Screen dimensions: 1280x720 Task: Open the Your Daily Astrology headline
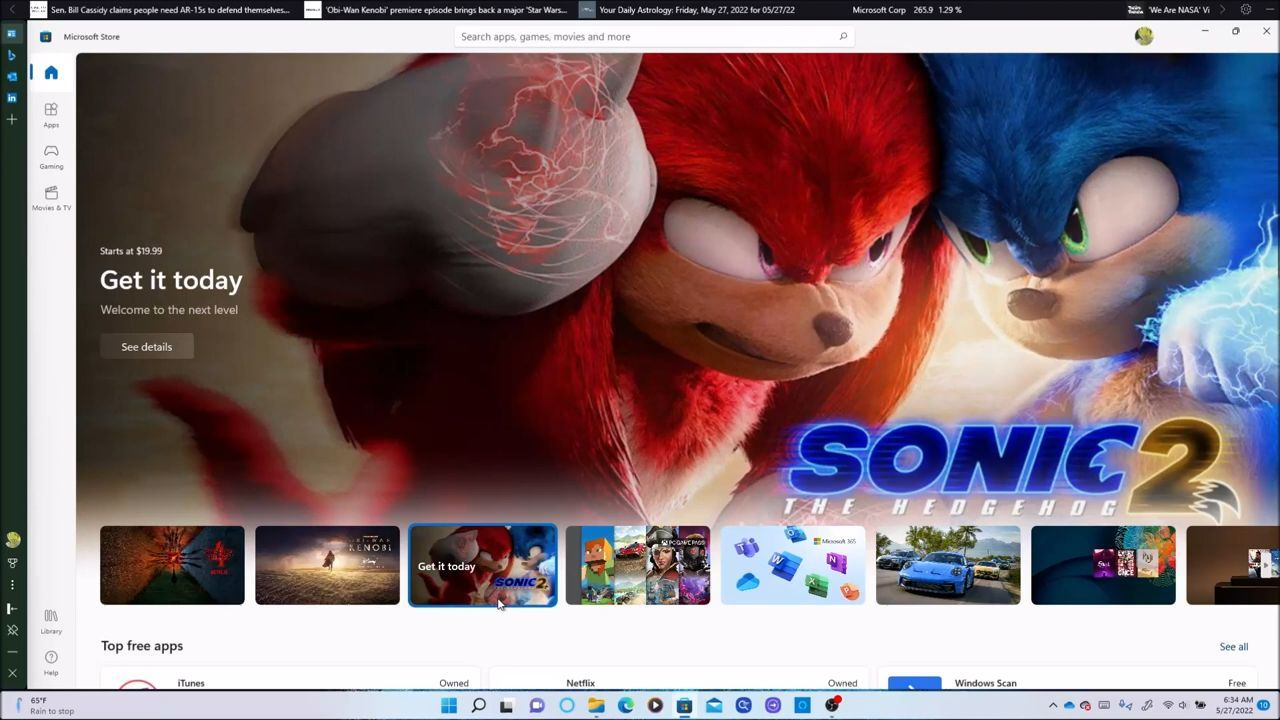coord(687,10)
